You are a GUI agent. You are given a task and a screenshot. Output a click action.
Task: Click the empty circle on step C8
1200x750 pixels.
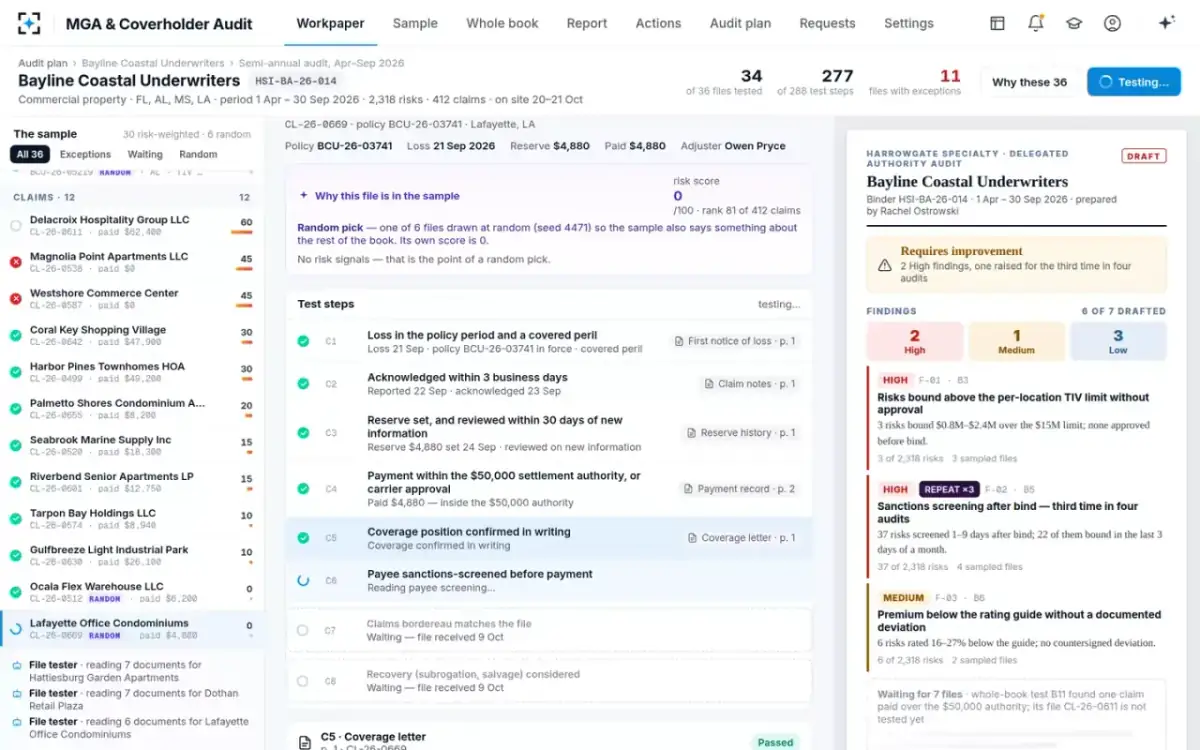click(303, 681)
